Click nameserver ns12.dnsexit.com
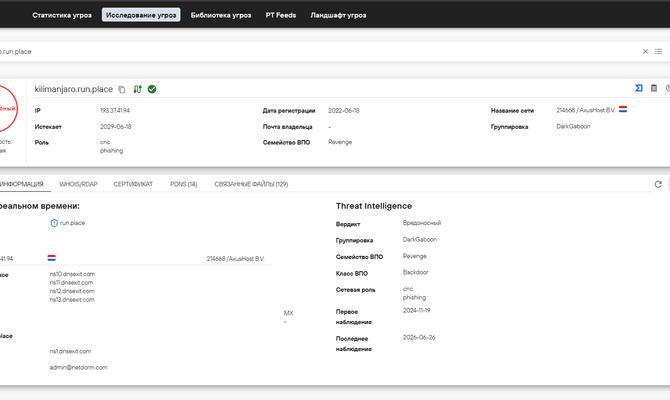670x400 pixels. coord(72,291)
